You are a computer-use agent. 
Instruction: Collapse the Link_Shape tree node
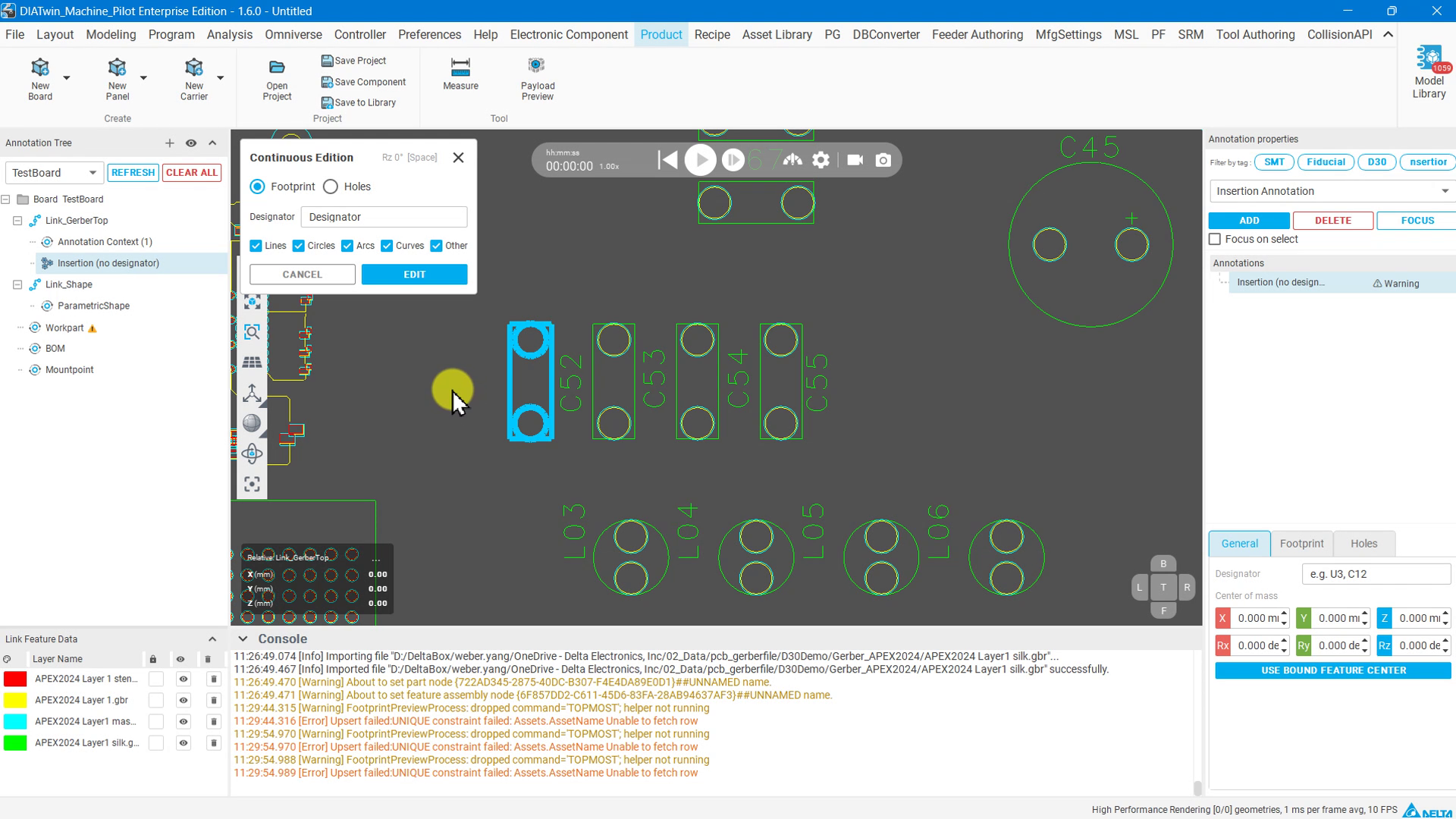(17, 284)
